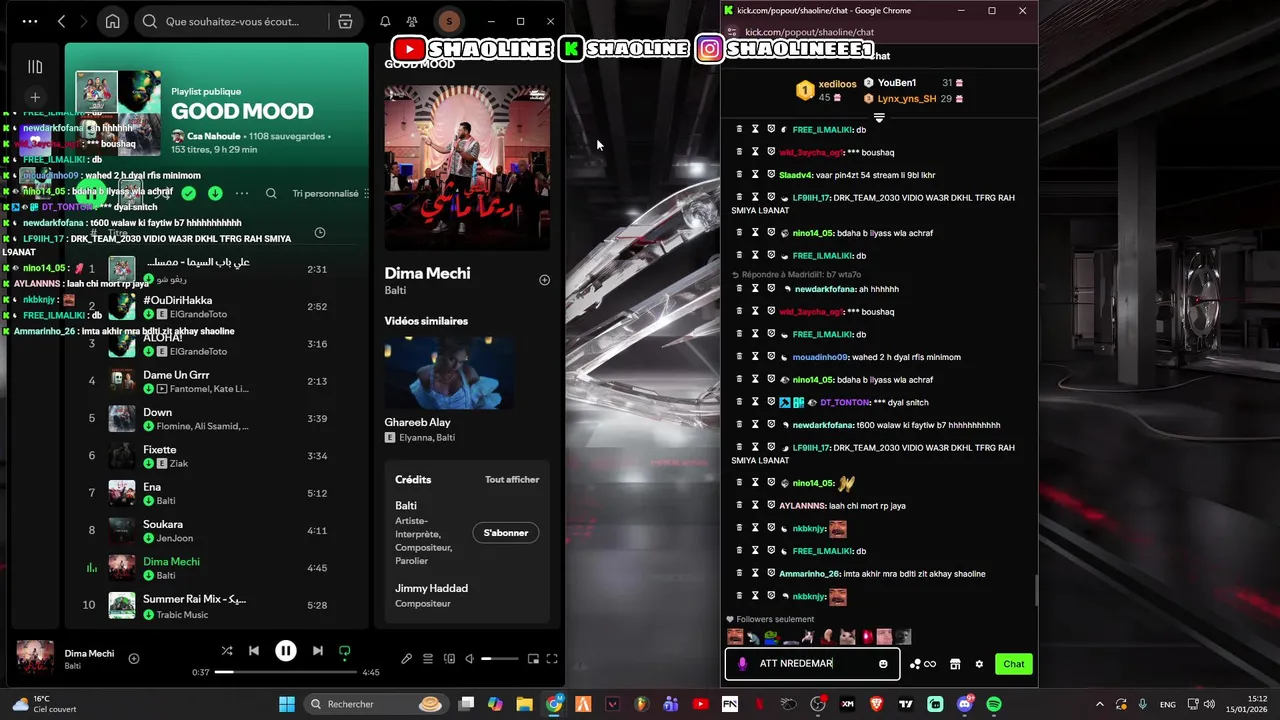Screen dimensions: 1280x720
Task: Open Kick channel points icon
Action: 922,664
